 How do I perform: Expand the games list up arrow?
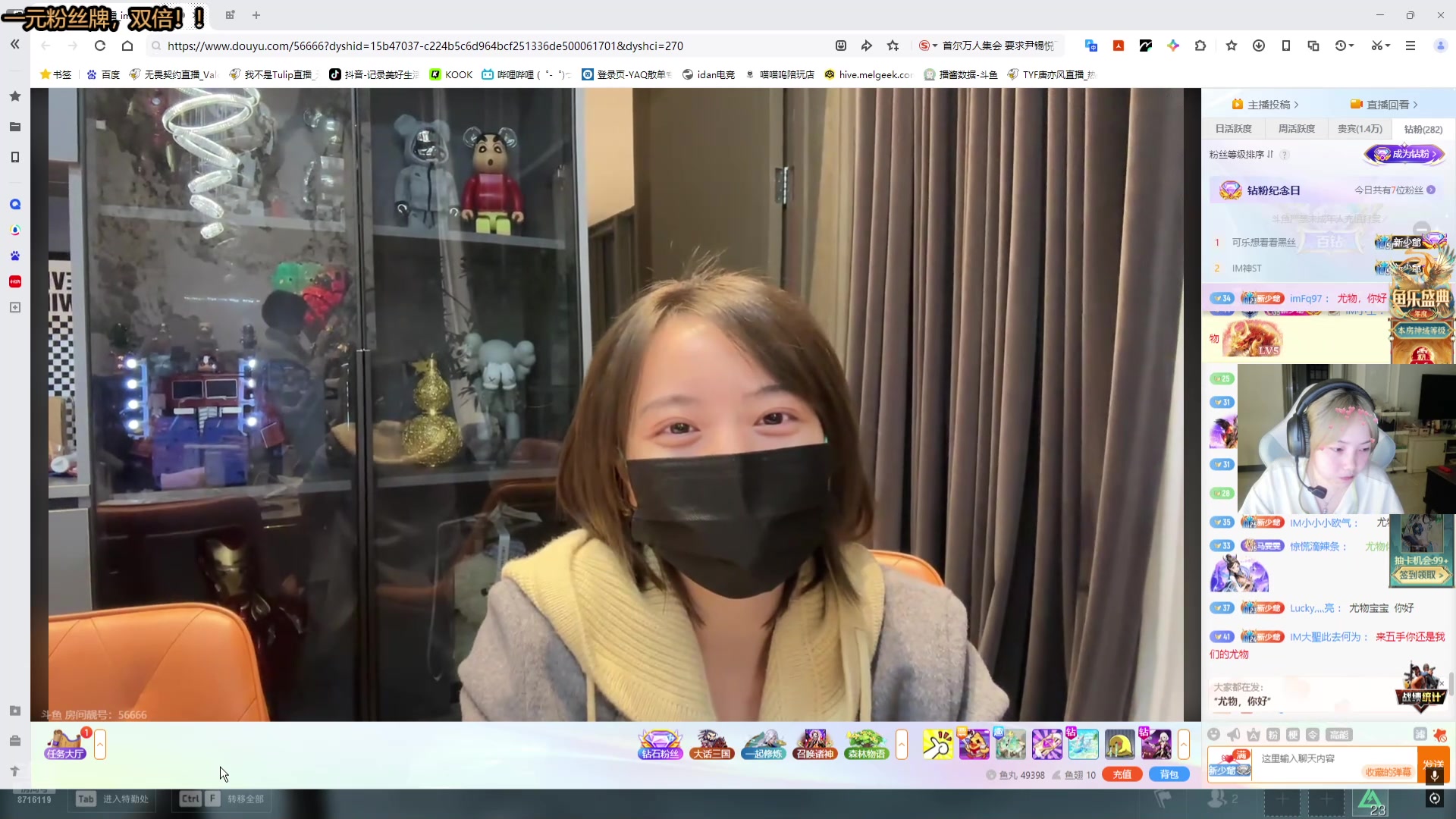[901, 744]
